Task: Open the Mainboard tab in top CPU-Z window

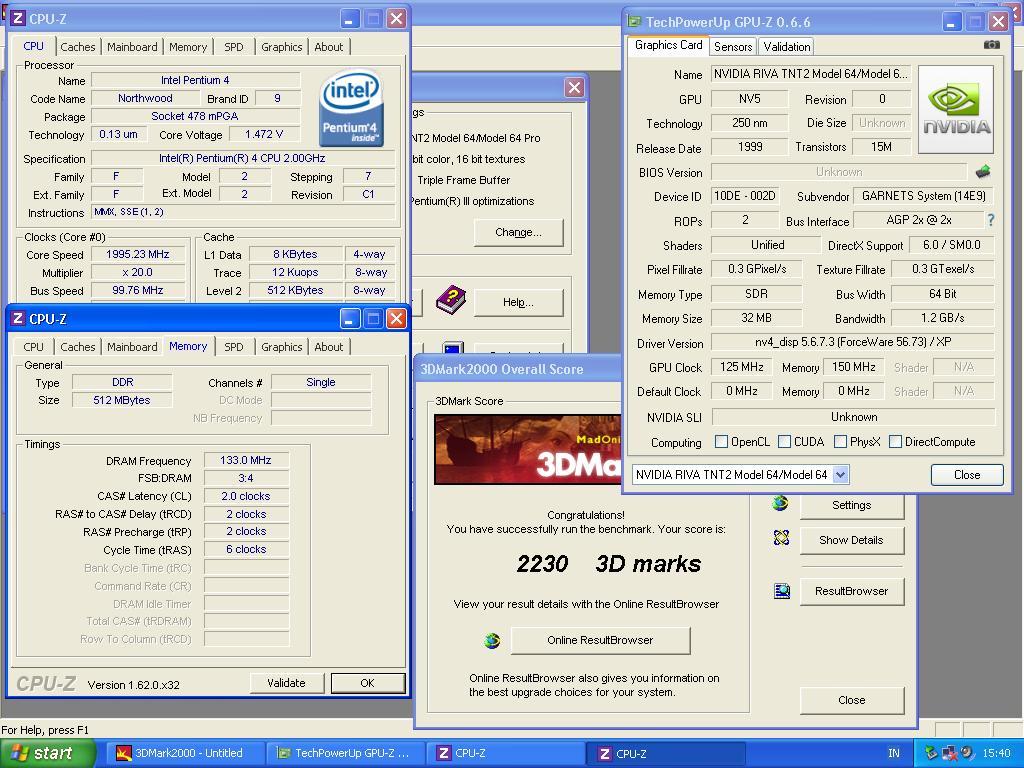Action: (132, 47)
